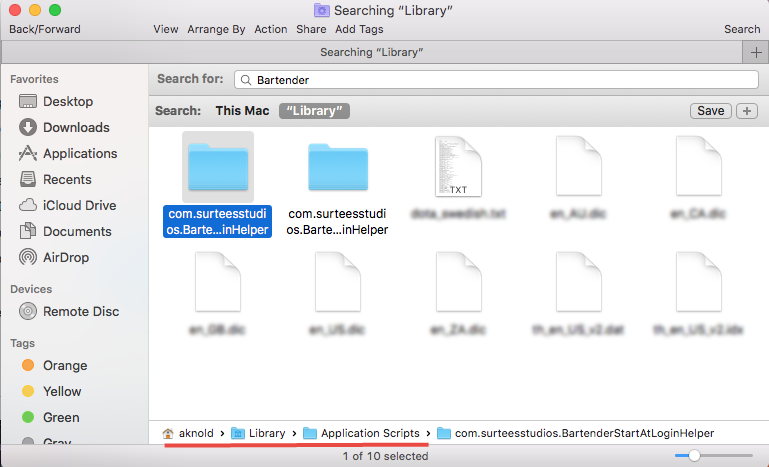Save the current search
This screenshot has width=769, height=467.
click(711, 111)
